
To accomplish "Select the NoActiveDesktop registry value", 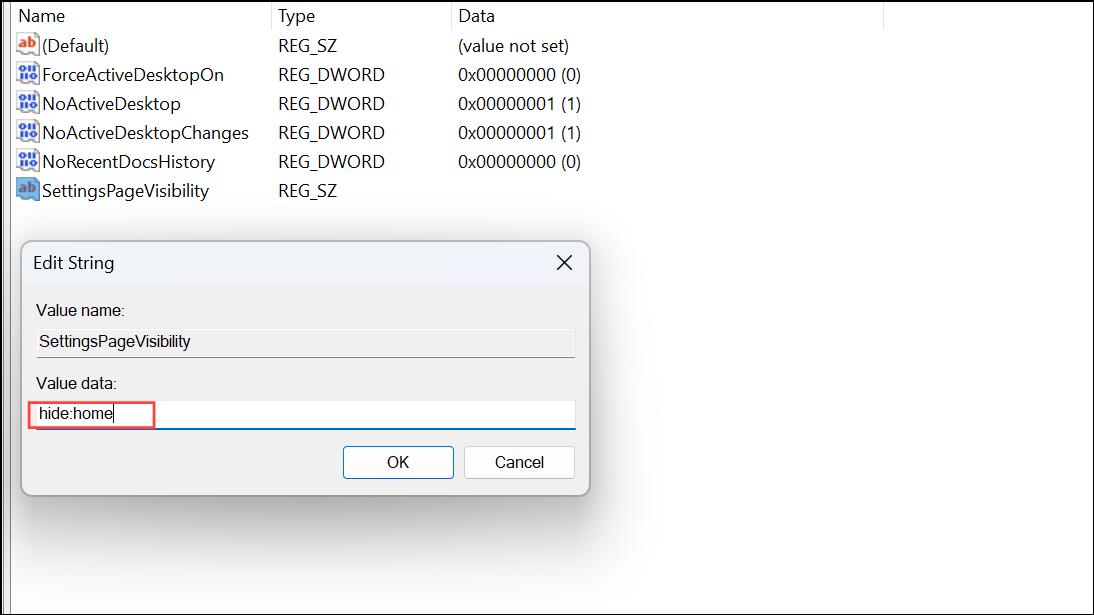I will (x=110, y=103).
